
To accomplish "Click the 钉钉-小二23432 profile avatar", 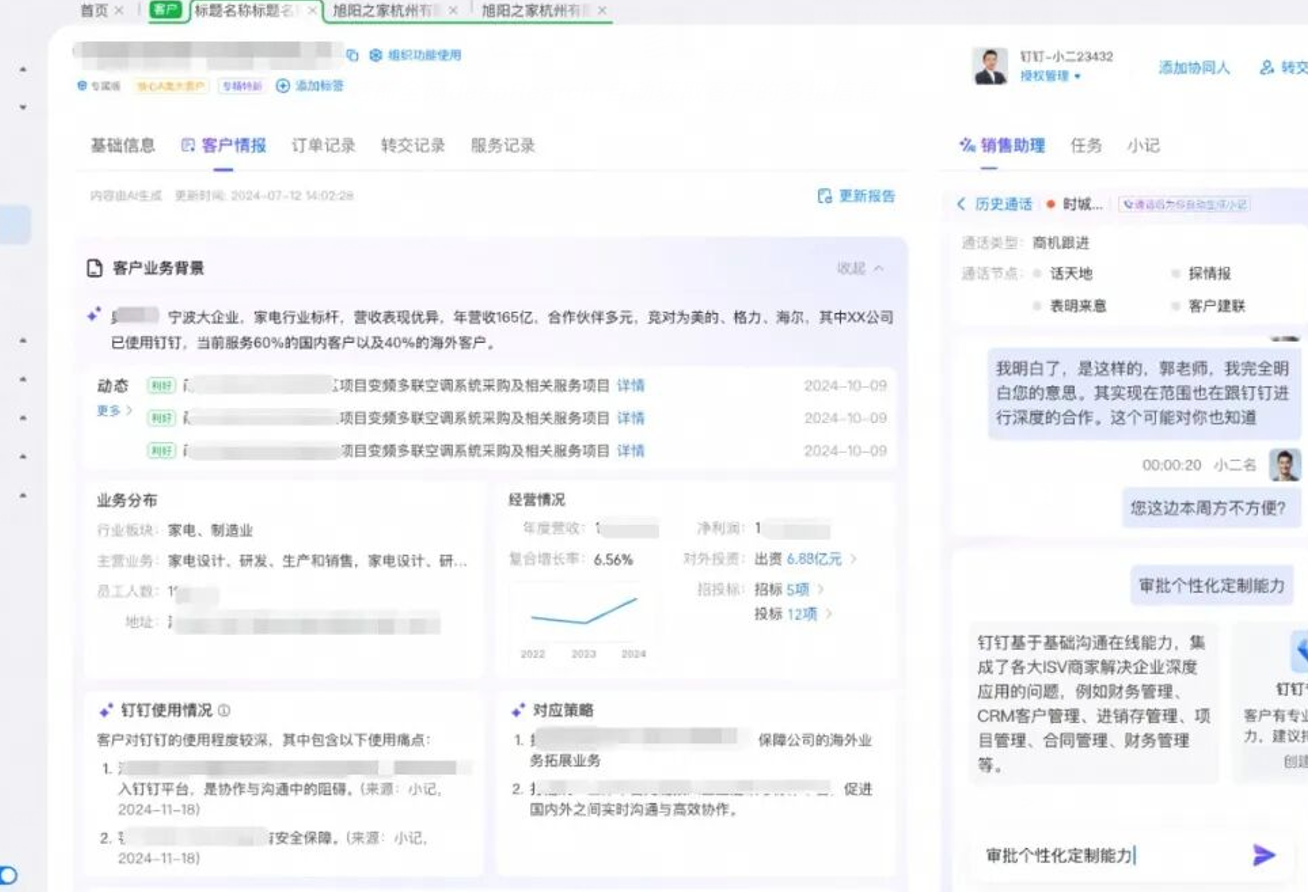I will click(990, 66).
